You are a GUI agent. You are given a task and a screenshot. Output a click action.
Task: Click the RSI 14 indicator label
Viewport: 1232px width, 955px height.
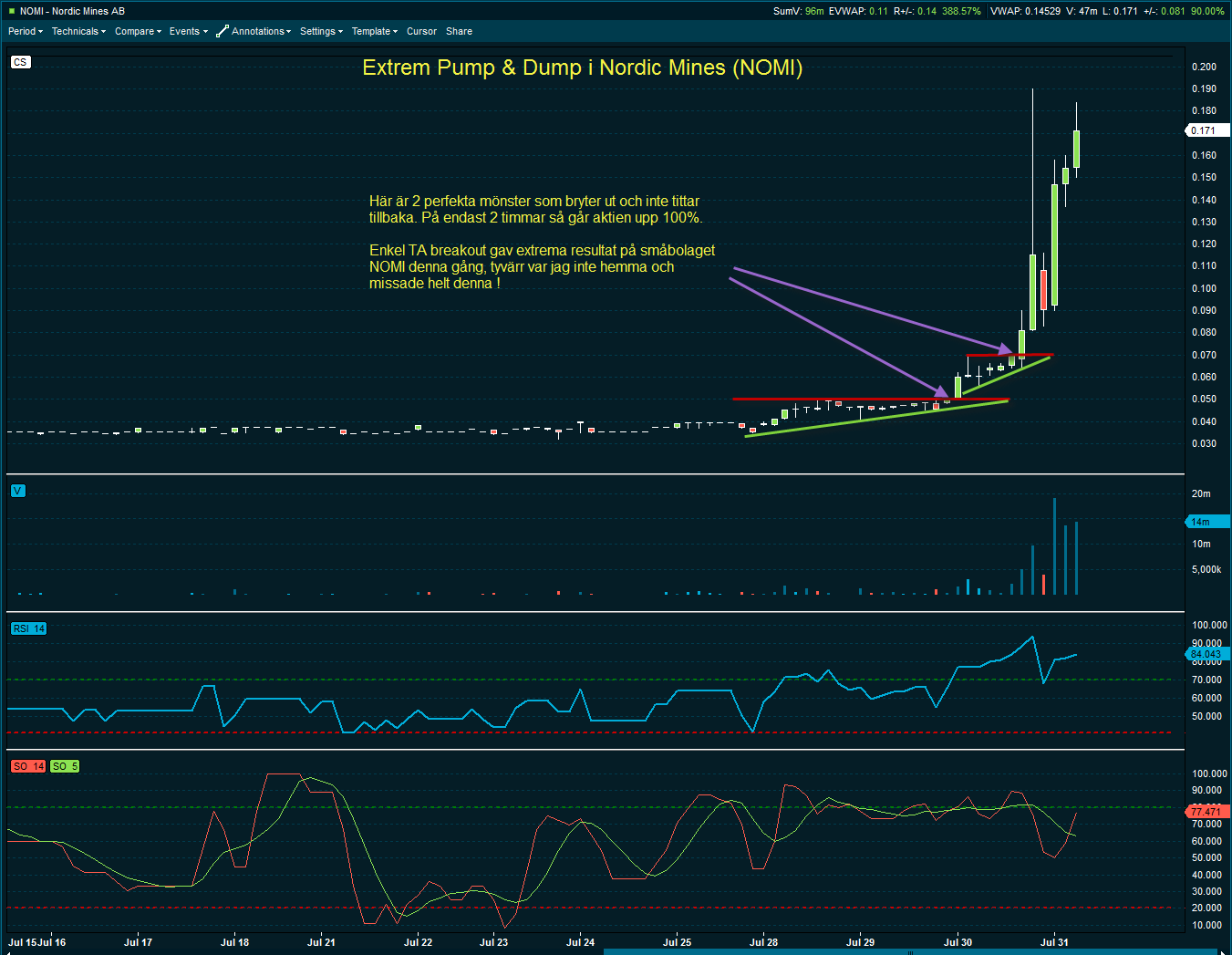(x=28, y=628)
